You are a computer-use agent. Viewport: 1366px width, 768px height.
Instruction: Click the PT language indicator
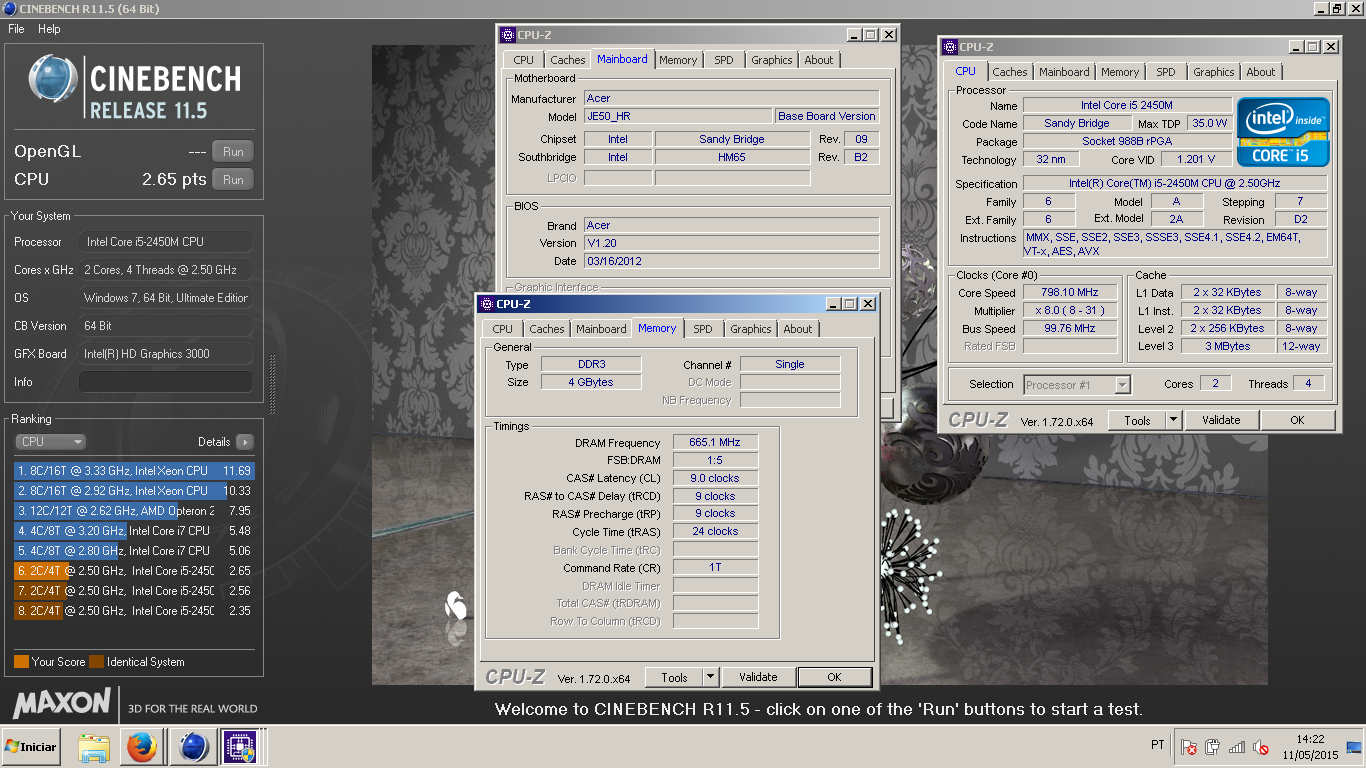click(1158, 746)
